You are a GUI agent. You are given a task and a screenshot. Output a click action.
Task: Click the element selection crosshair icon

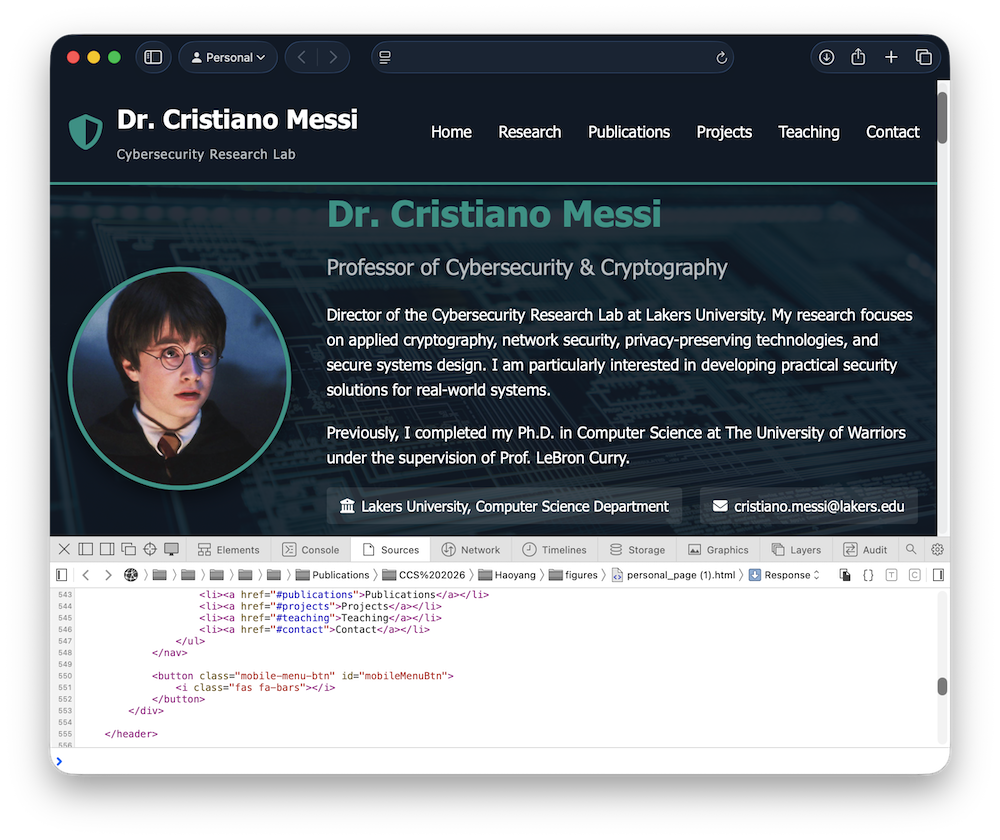150,549
